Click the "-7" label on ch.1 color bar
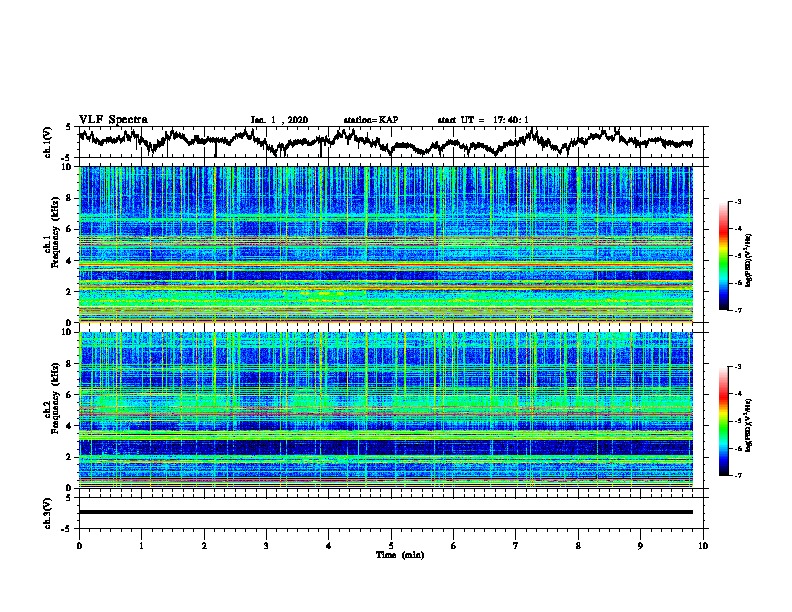The image size is (792, 612). (x=737, y=310)
